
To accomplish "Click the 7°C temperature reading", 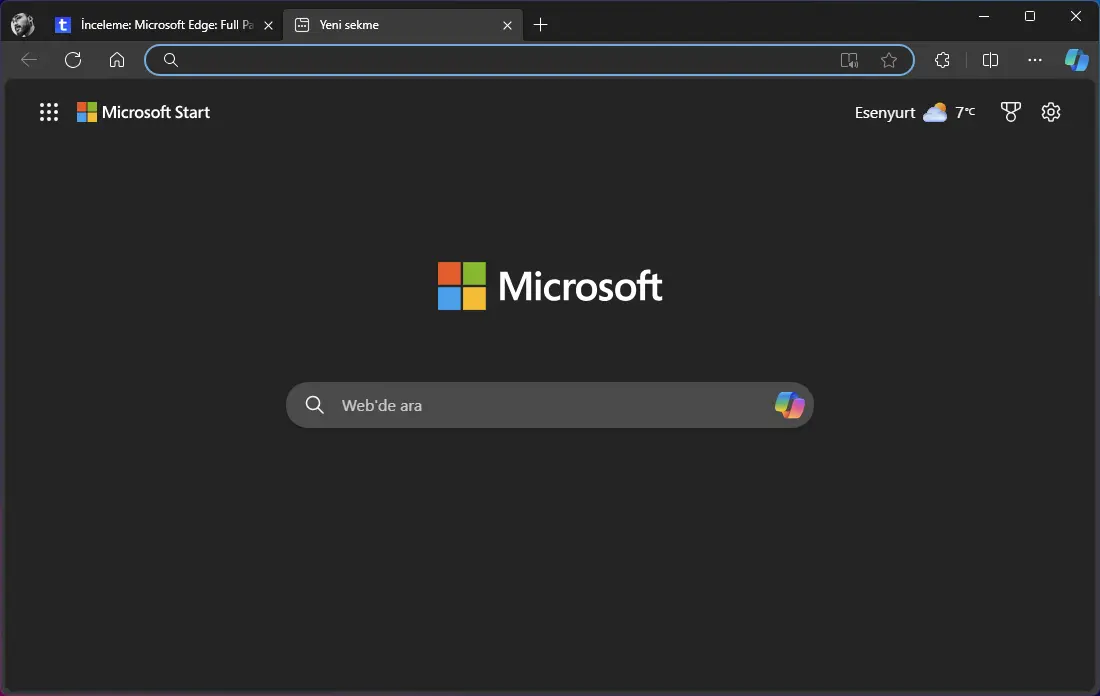I will click(x=965, y=112).
